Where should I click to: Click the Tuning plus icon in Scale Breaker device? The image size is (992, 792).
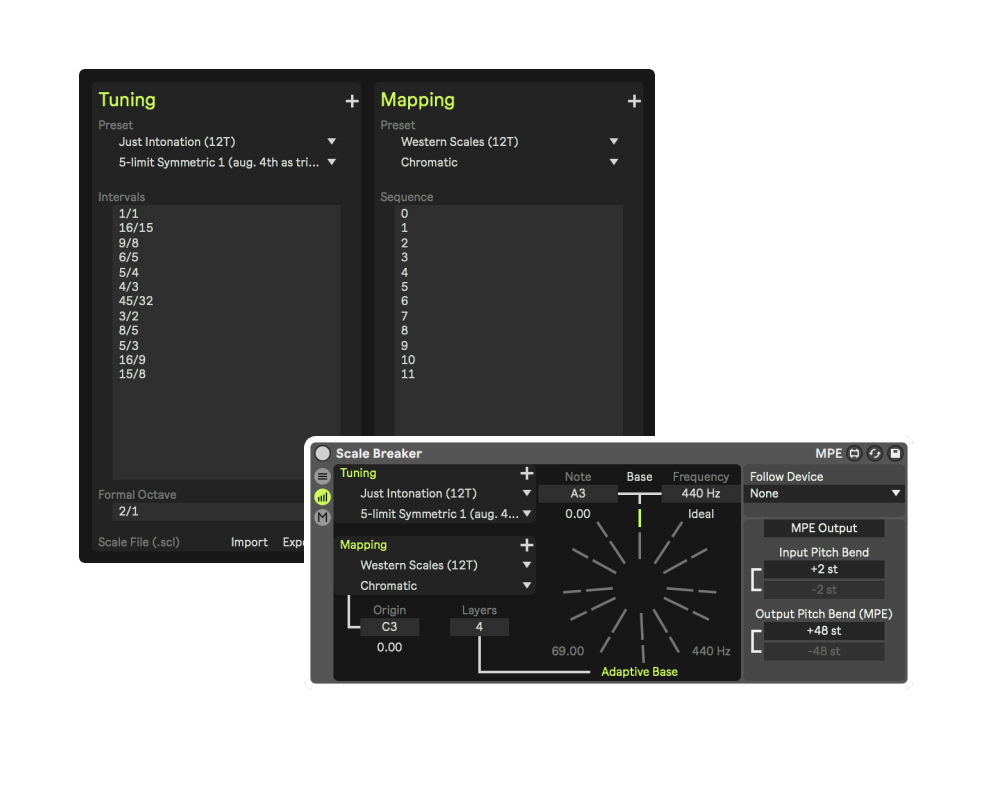point(526,473)
